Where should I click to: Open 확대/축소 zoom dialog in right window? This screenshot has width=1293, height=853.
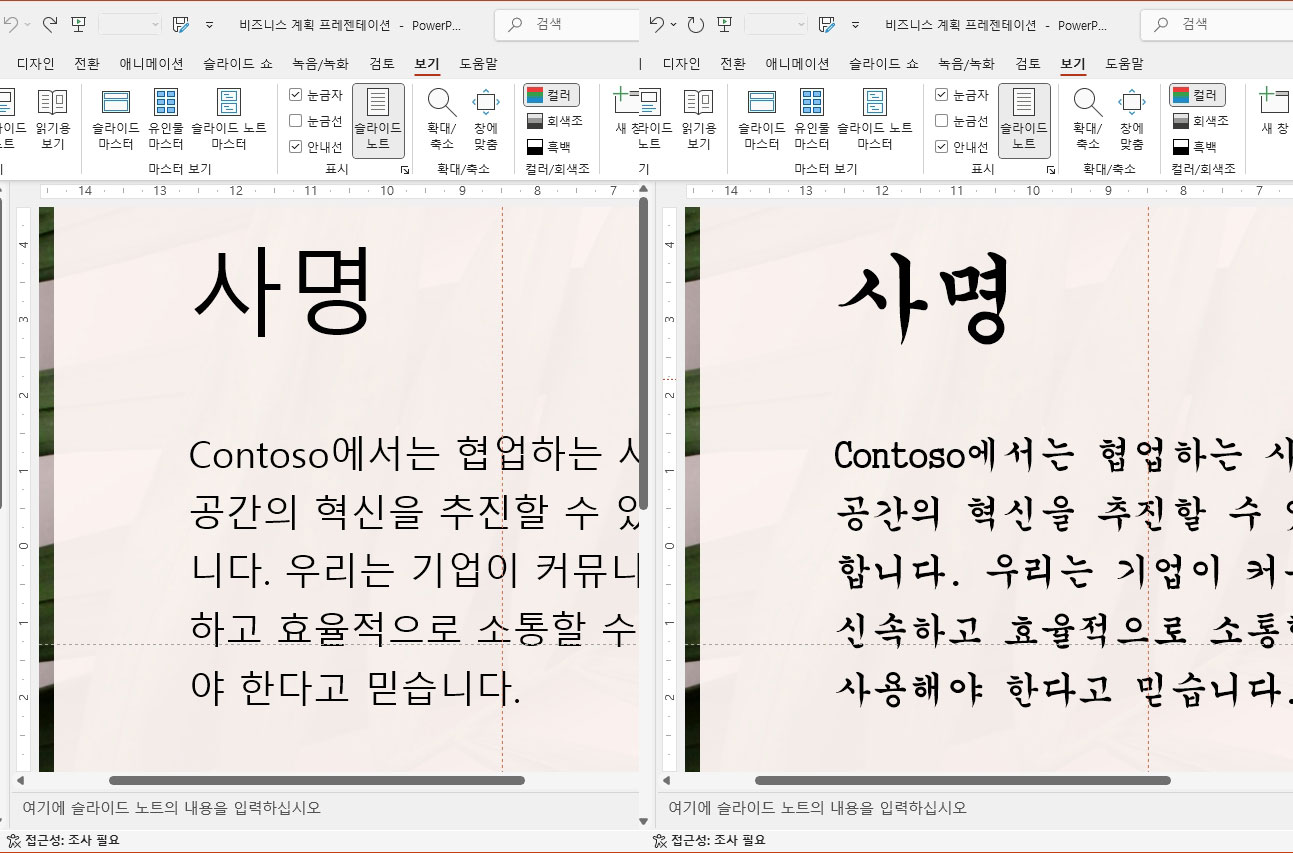click(1087, 120)
